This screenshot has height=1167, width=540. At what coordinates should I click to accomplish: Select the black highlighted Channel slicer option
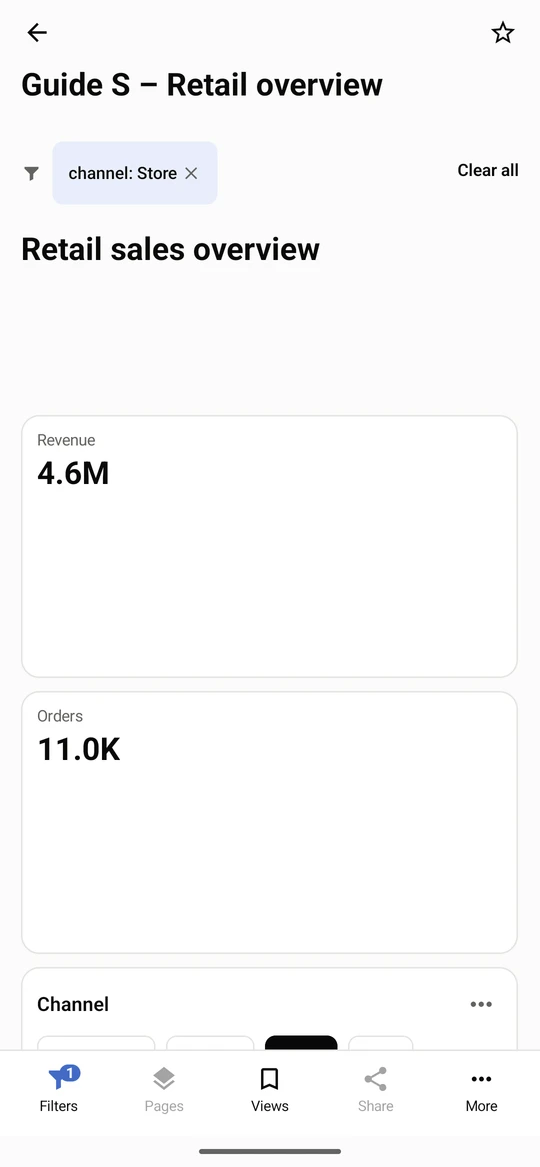(301, 1043)
